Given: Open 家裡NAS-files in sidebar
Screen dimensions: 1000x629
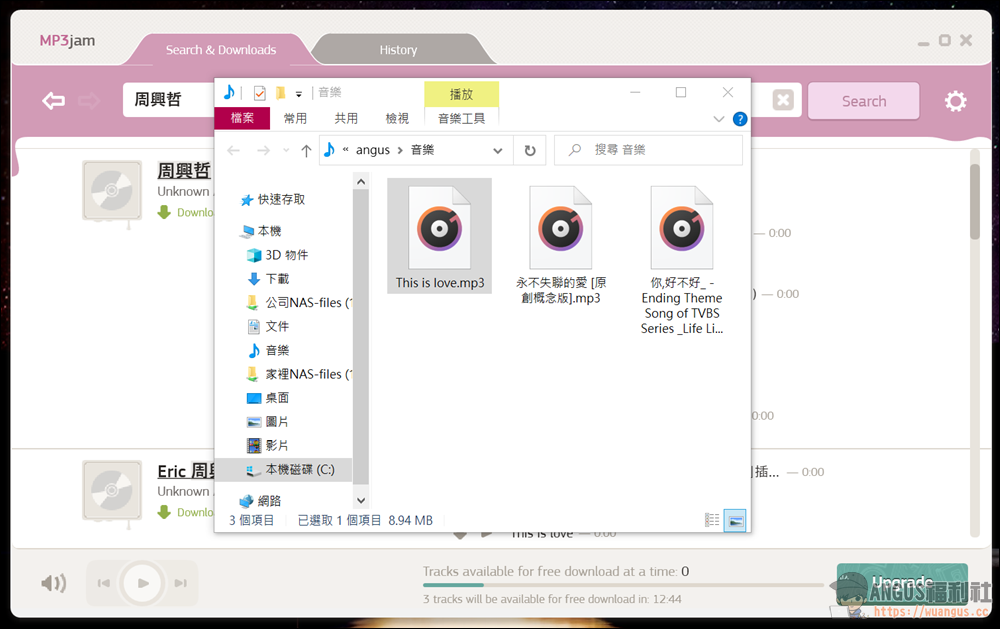Looking at the screenshot, I should coord(308,374).
